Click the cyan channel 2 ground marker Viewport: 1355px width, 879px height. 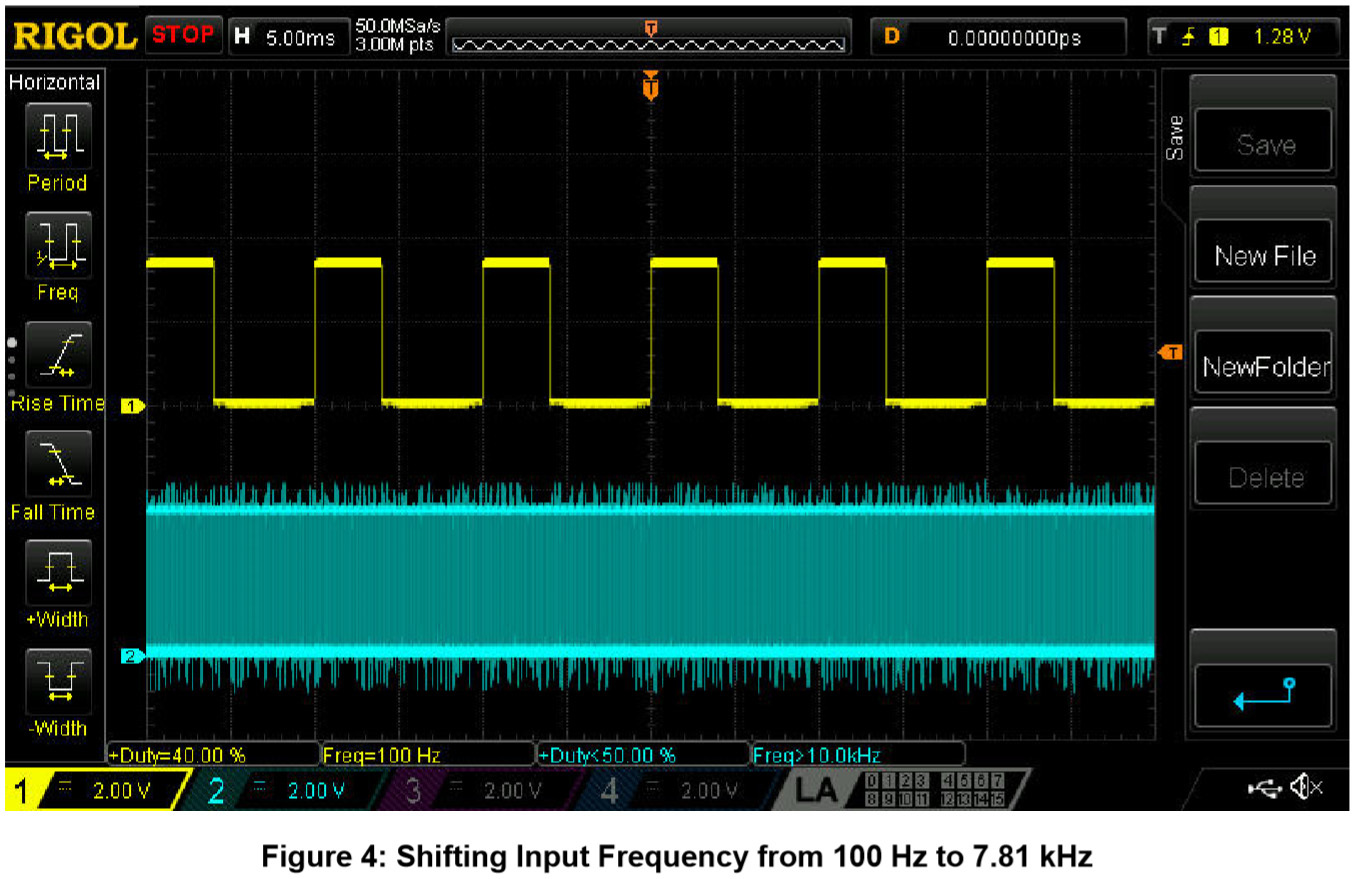coord(133,656)
